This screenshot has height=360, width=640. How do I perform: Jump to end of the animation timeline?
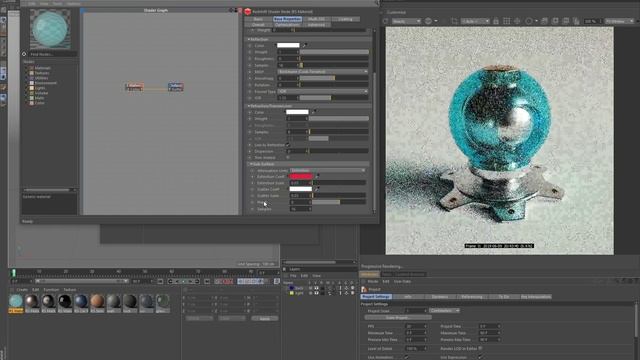coord(207,281)
